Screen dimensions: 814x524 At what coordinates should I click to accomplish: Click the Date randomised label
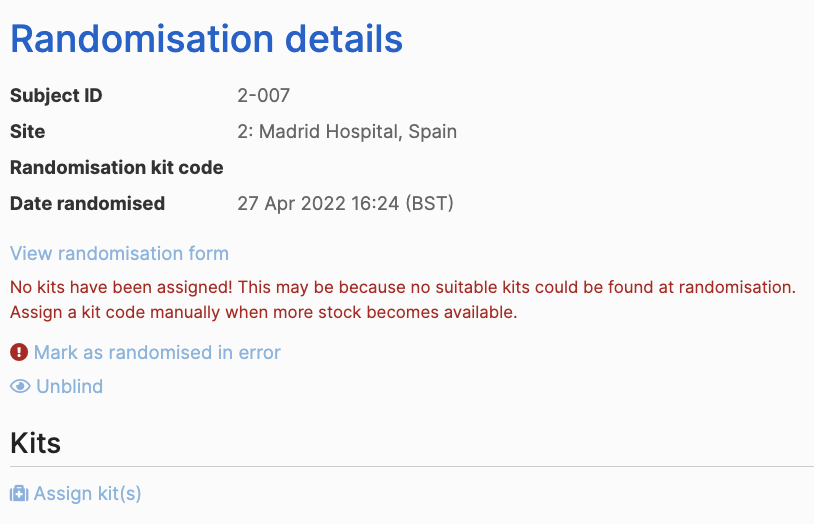tap(87, 204)
